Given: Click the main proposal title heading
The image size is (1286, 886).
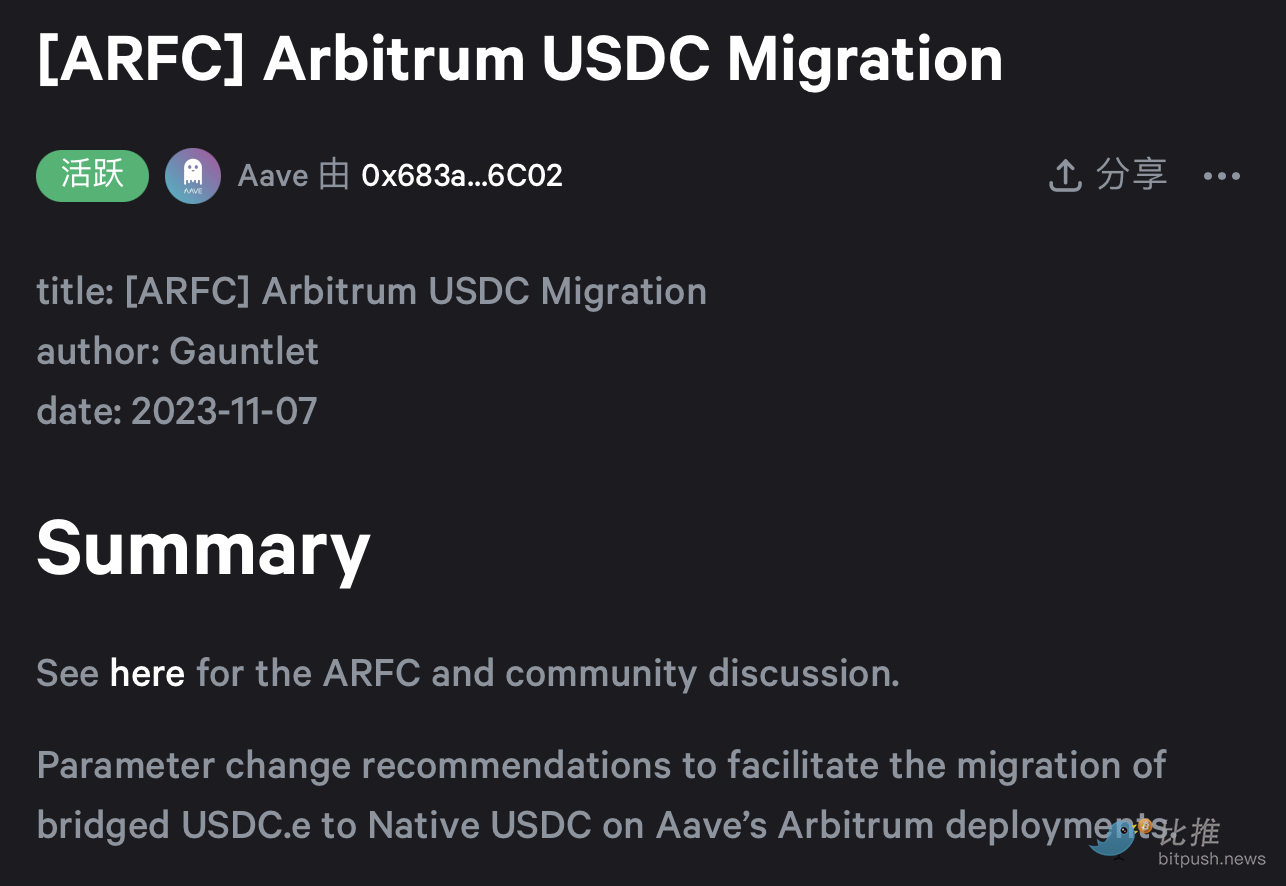Looking at the screenshot, I should (520, 60).
